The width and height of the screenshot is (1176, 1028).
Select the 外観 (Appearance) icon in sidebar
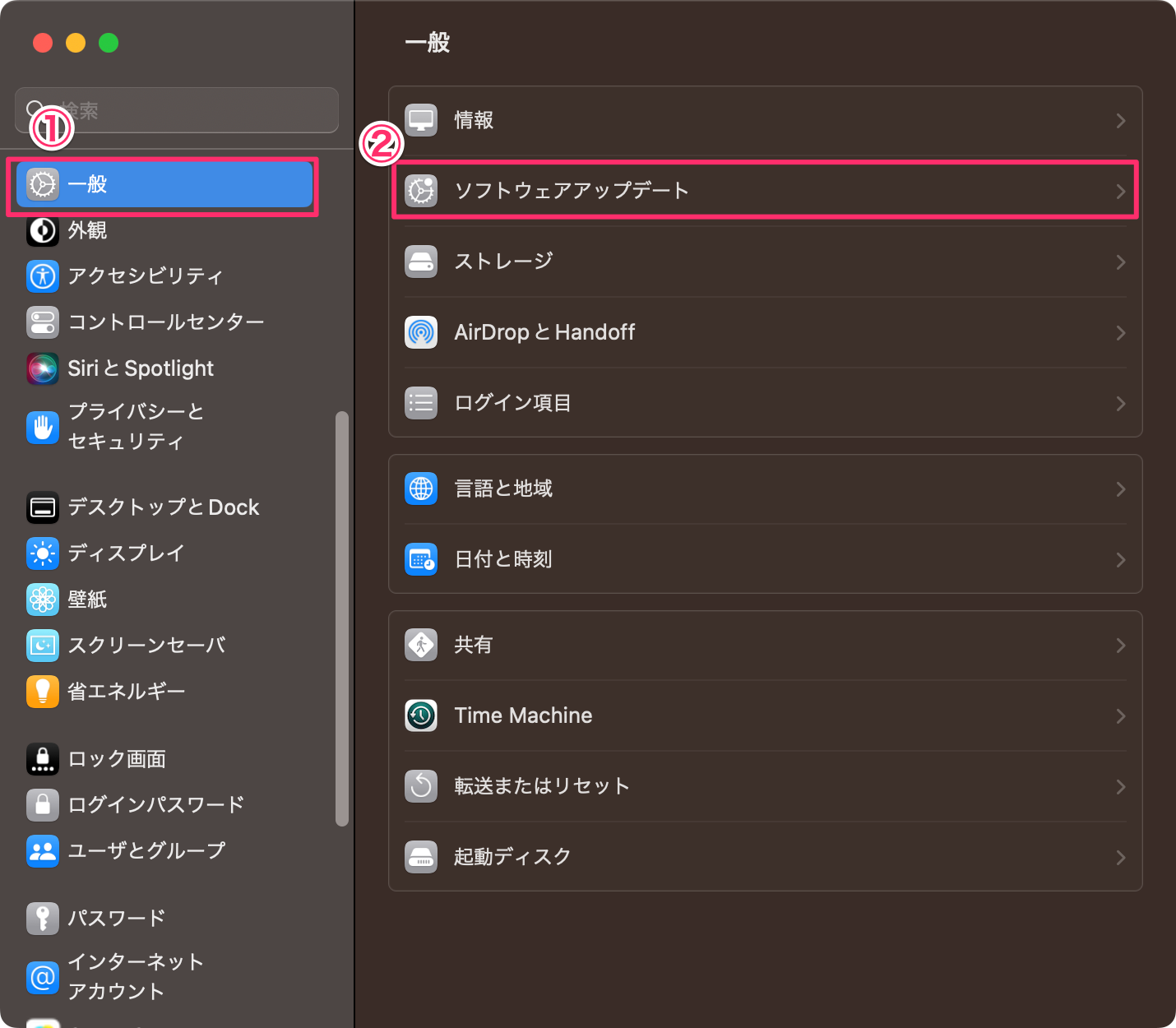42,231
